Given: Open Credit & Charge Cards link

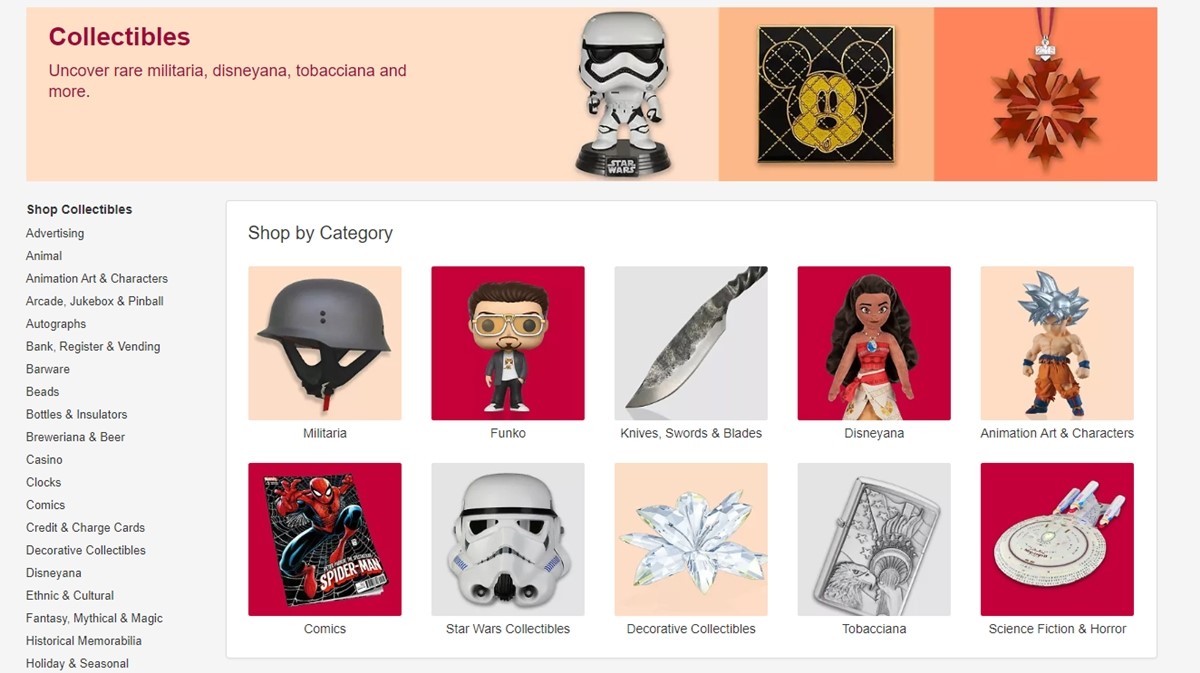Looking at the screenshot, I should [x=86, y=528].
